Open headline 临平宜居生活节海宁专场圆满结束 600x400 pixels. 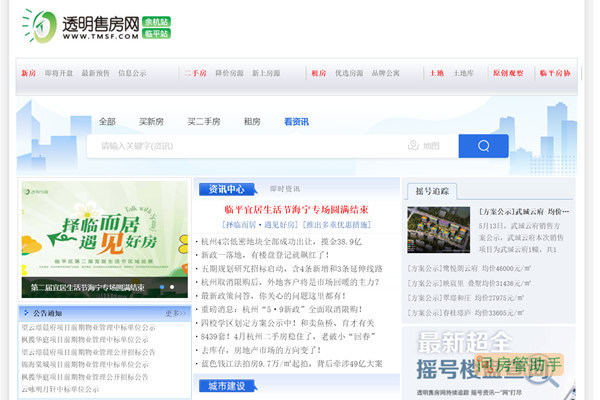(296, 209)
